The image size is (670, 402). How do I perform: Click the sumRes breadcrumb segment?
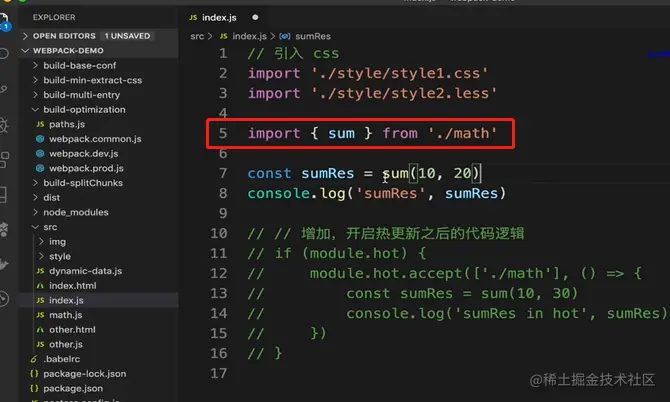[313, 36]
